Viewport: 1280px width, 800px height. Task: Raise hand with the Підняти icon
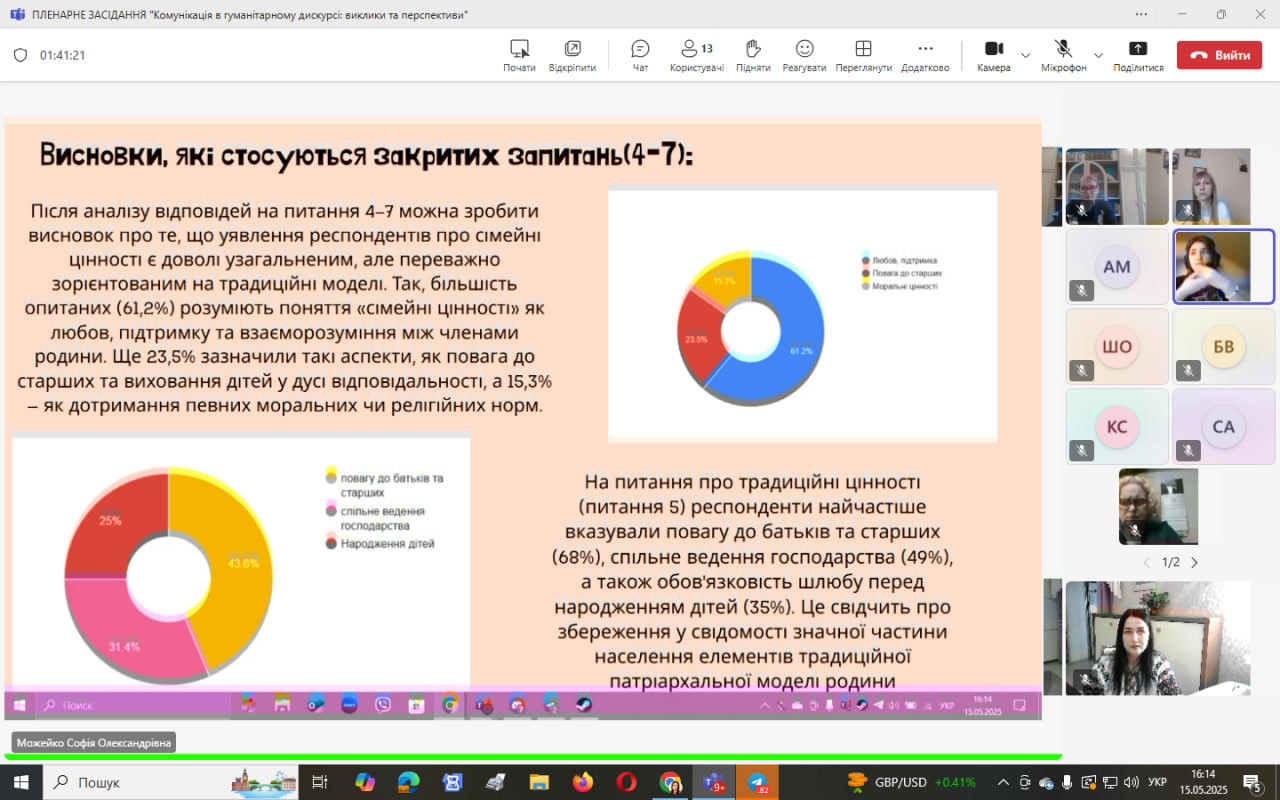pyautogui.click(x=753, y=55)
